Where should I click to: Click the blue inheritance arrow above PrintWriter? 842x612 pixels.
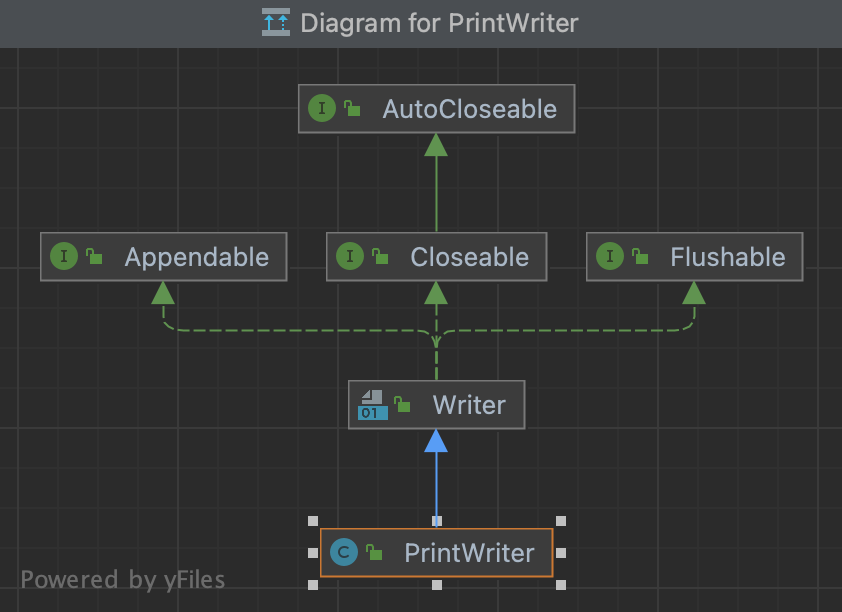tap(436, 442)
